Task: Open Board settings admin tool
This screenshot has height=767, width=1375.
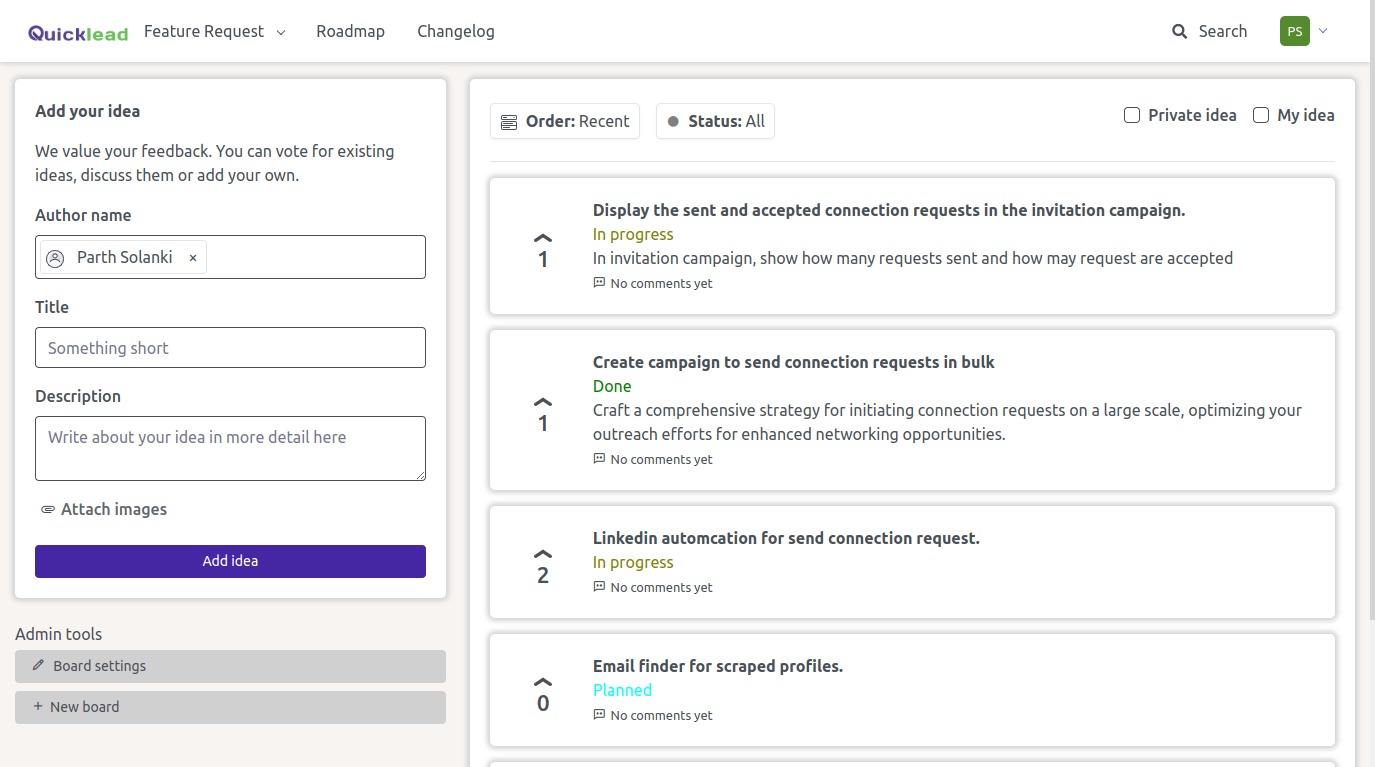Action: [x=230, y=666]
